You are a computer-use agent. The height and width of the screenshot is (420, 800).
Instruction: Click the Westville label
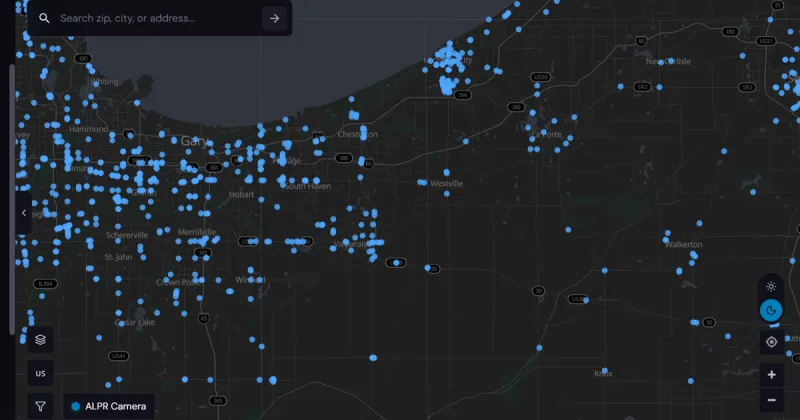(446, 183)
